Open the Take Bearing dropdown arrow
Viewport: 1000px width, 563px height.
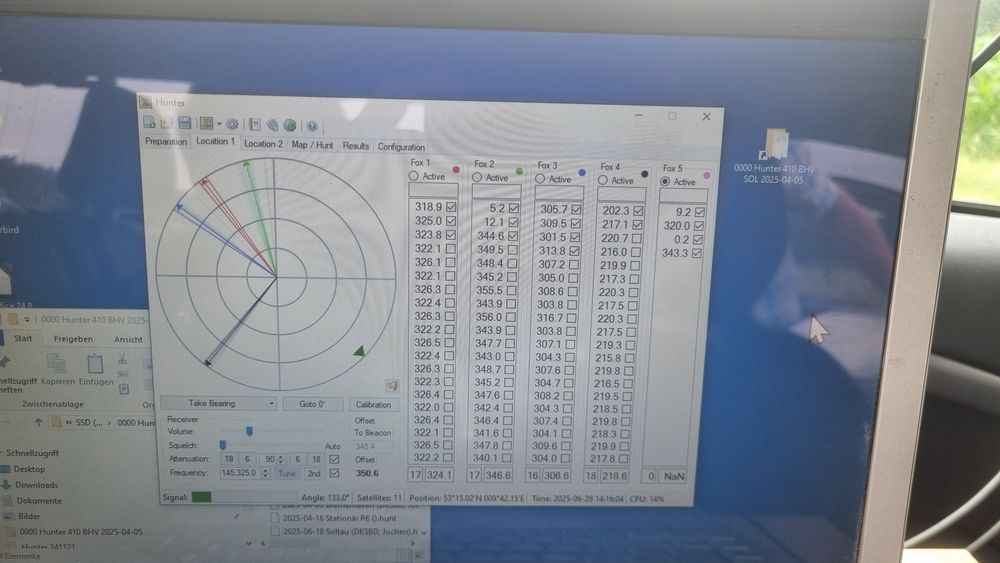271,403
